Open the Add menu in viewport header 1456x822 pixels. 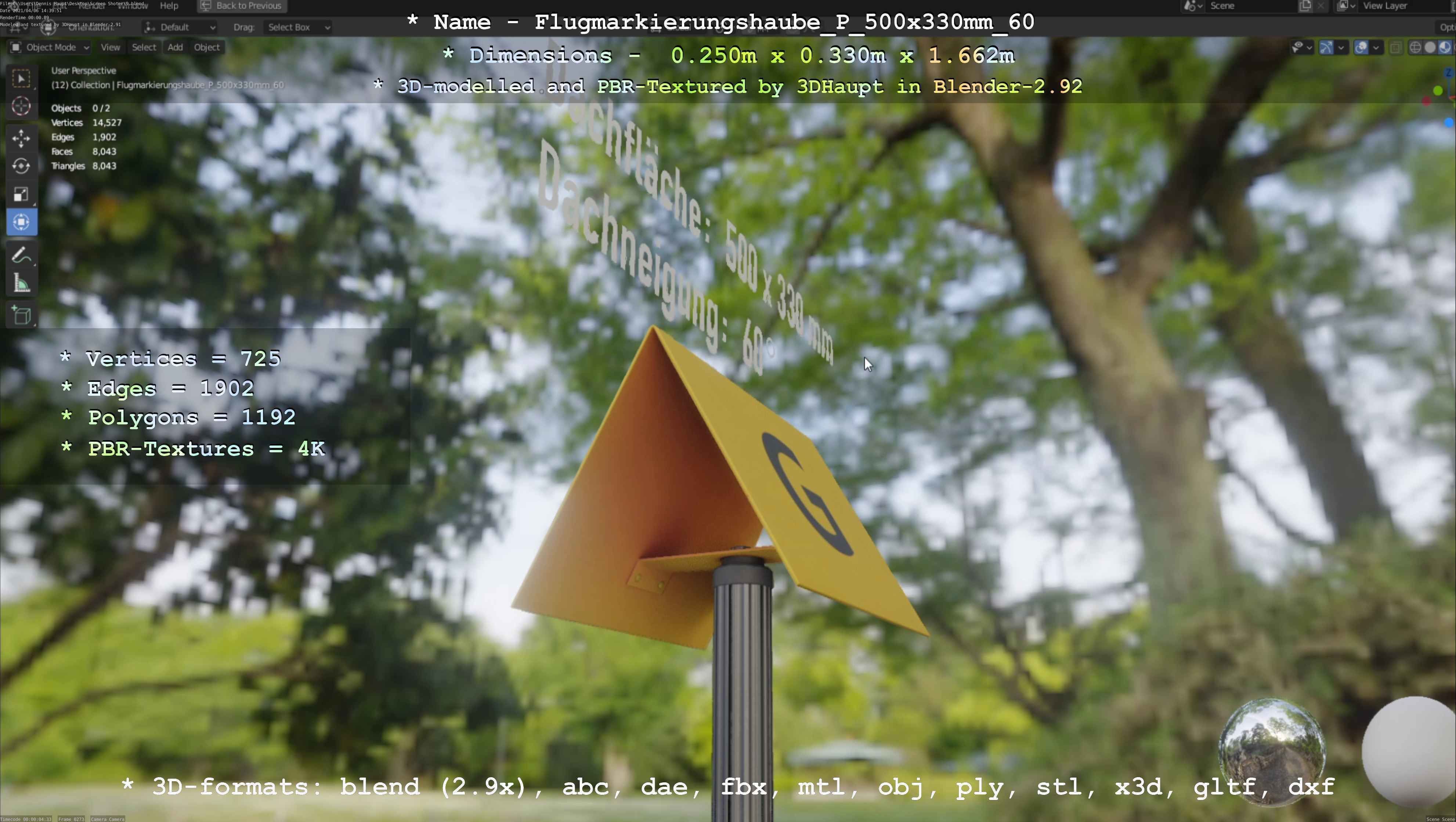click(175, 47)
